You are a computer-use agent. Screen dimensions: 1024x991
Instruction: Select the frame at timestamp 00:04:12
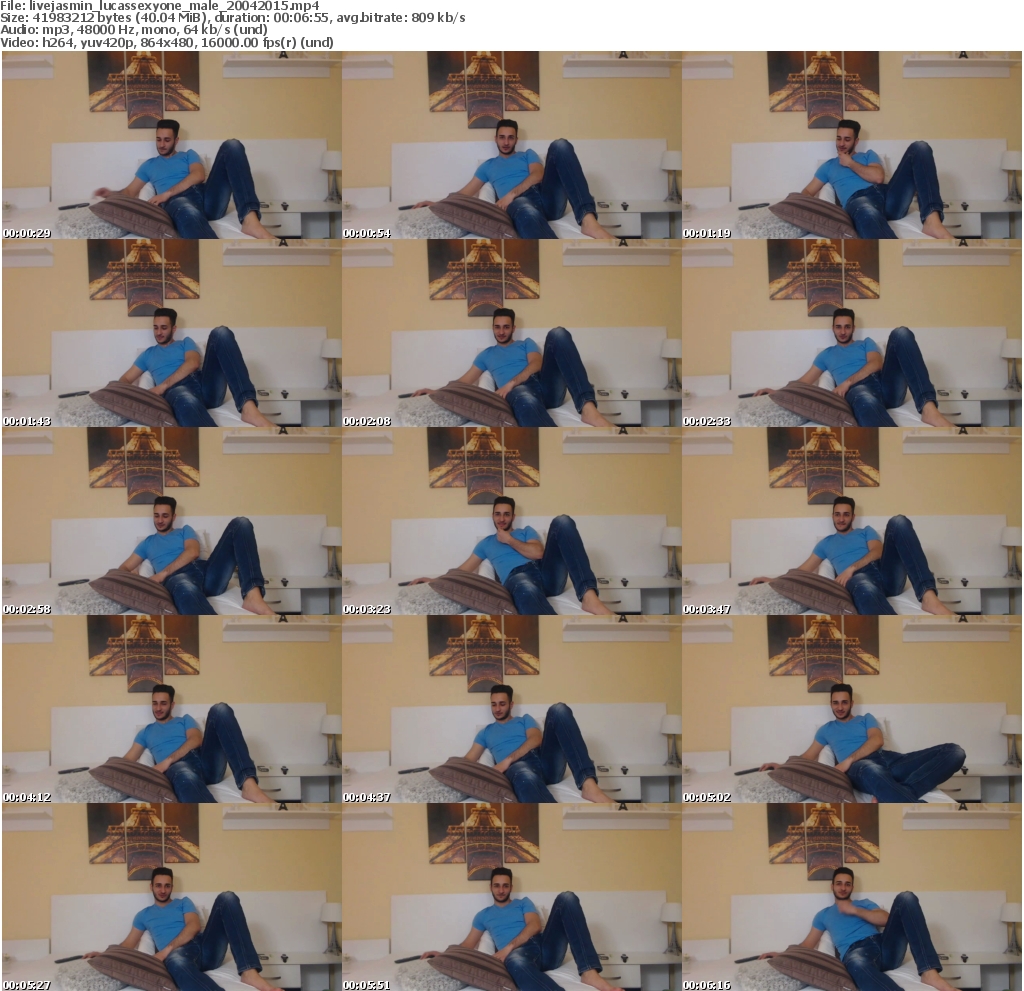(x=172, y=709)
